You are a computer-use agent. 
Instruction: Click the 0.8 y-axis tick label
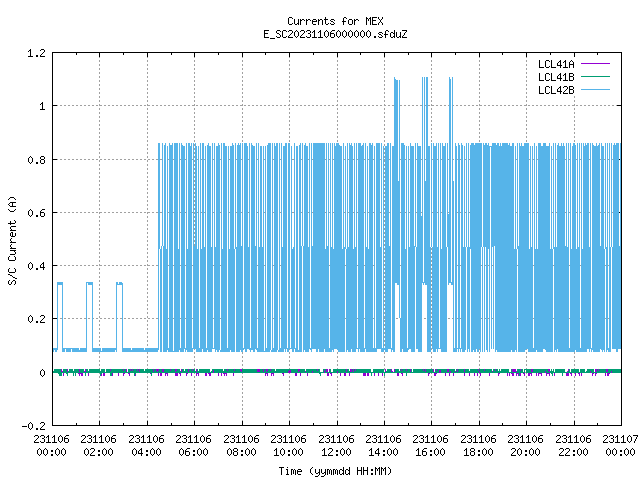pos(36,160)
